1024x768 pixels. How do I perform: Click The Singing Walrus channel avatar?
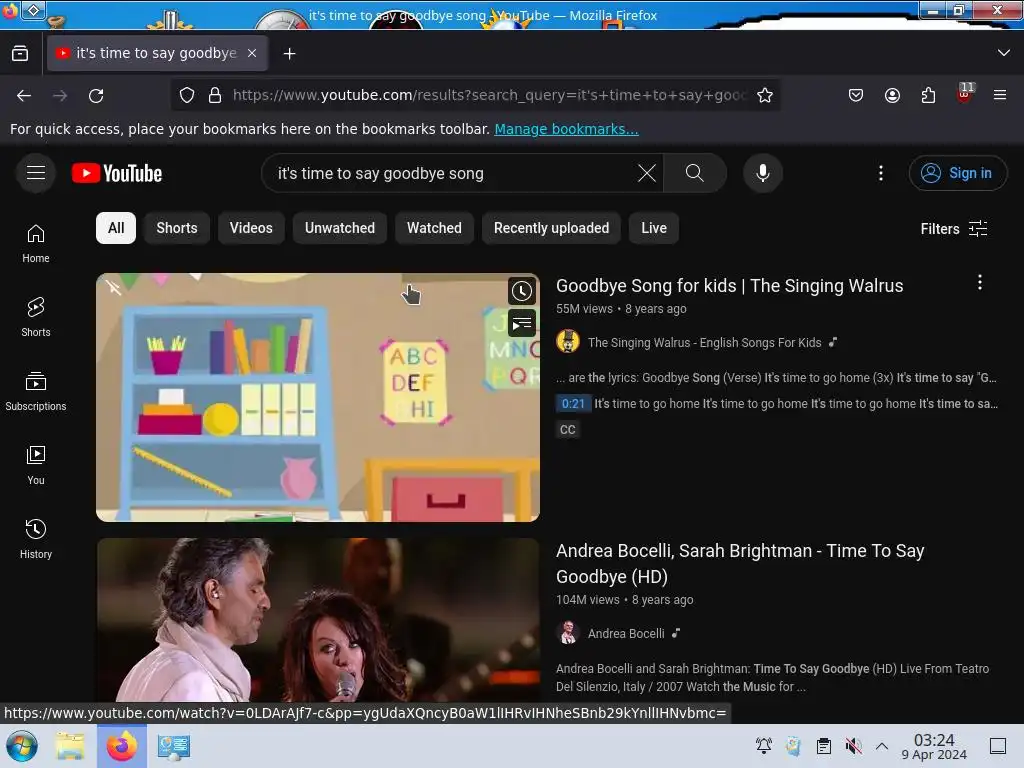pyautogui.click(x=568, y=342)
